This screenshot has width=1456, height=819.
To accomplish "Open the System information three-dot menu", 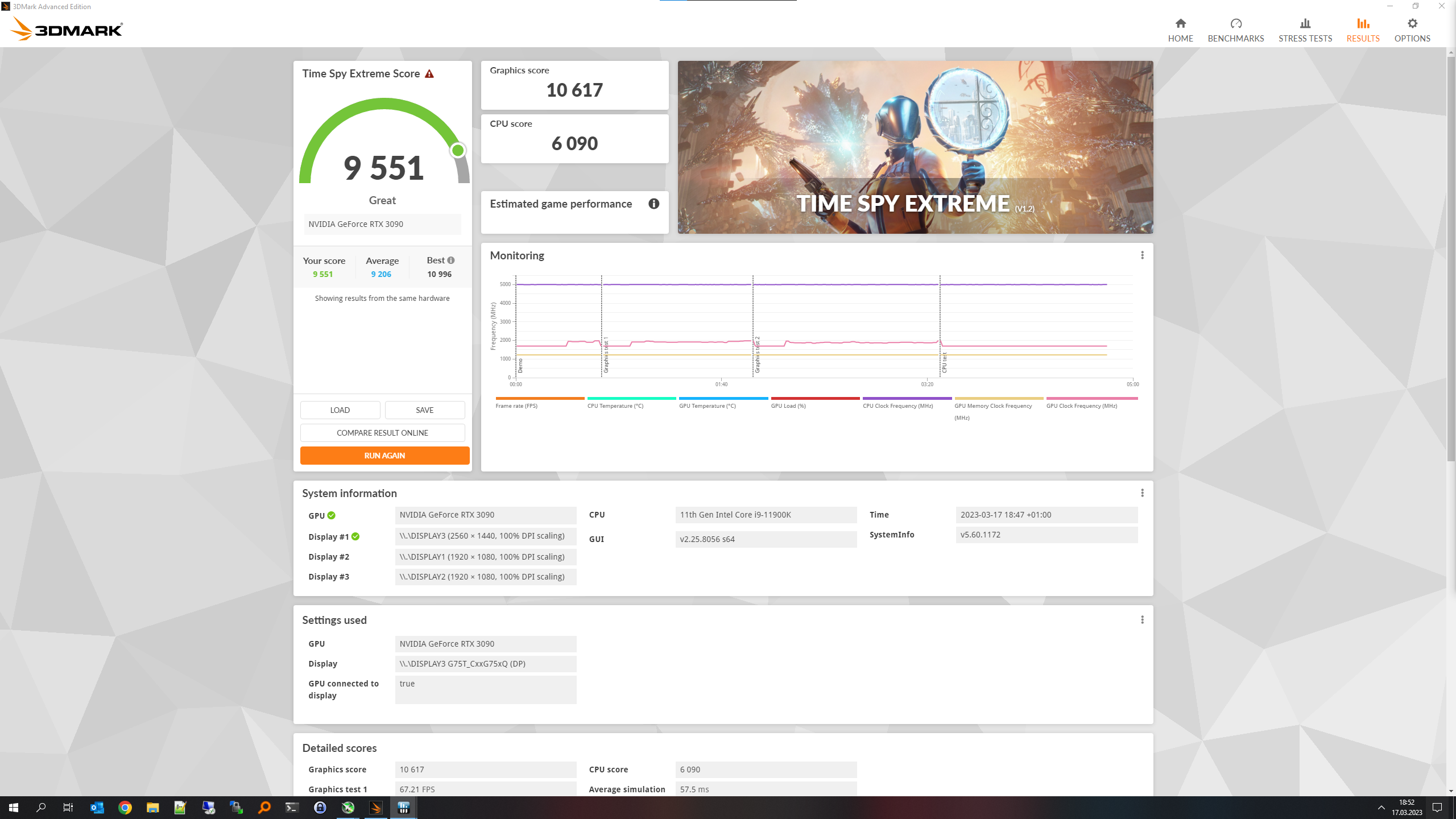I will [x=1142, y=493].
